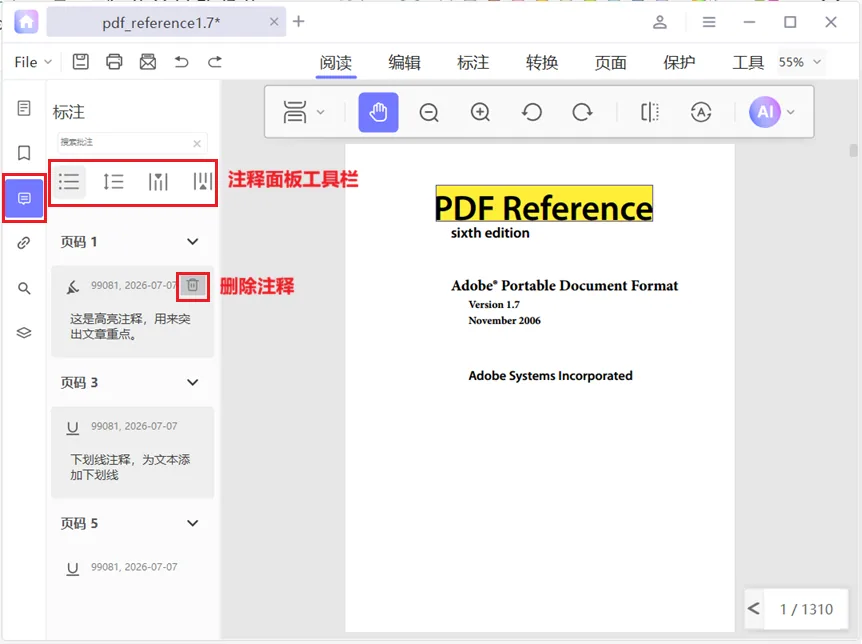Switch to the 转换 tab

coord(542,63)
